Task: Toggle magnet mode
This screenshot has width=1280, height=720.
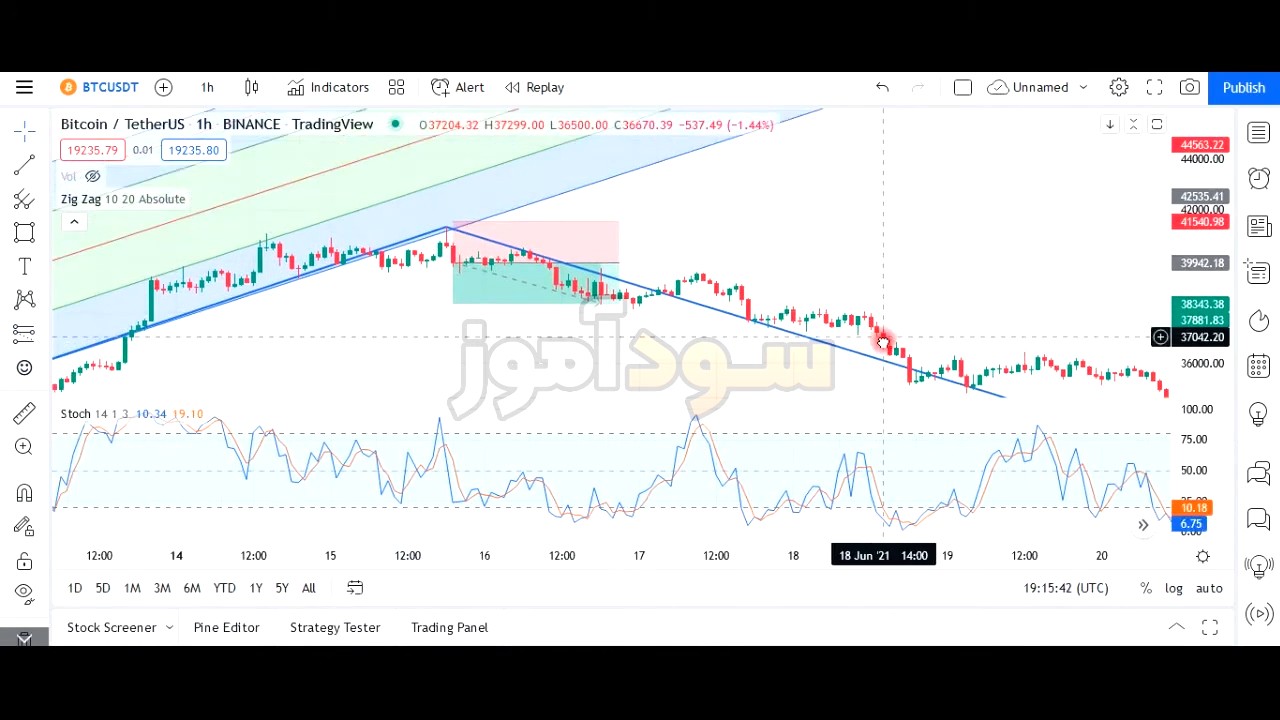Action: (x=25, y=493)
